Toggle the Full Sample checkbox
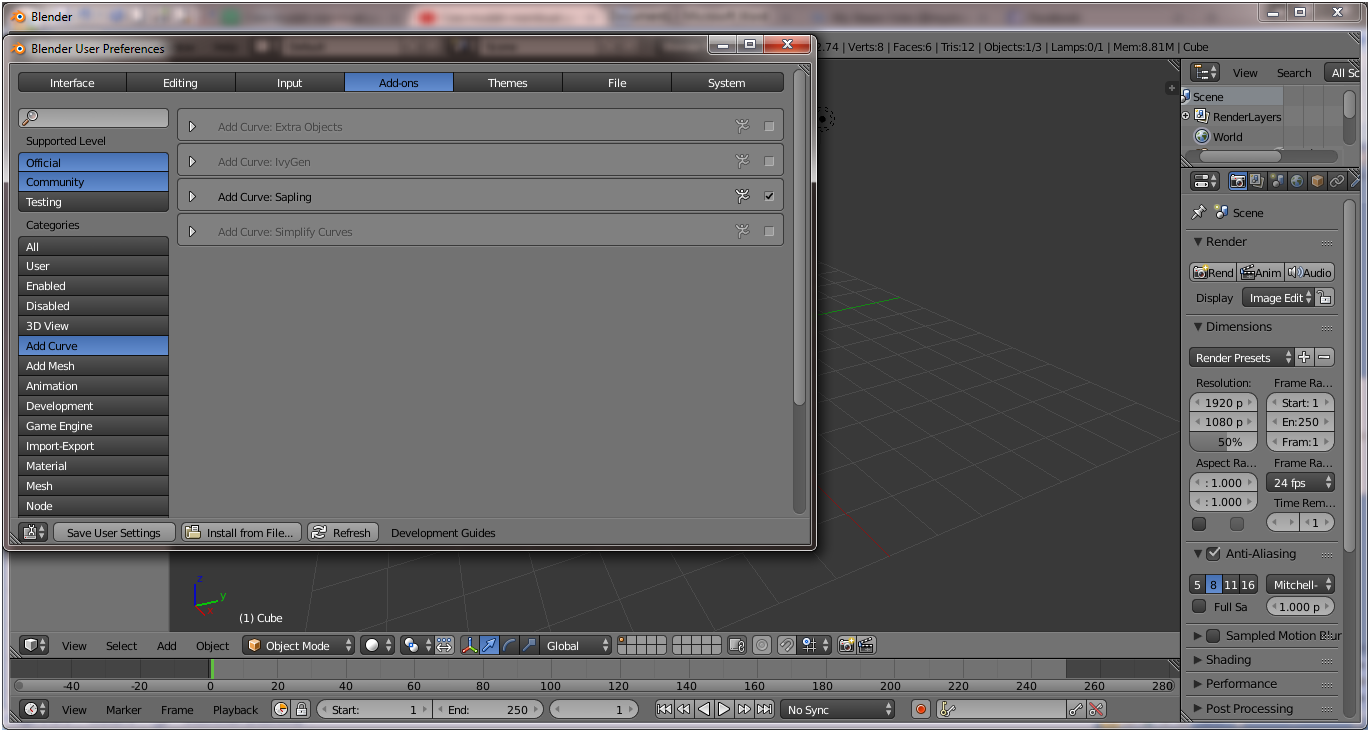This screenshot has height=730, width=1370. [1199, 606]
